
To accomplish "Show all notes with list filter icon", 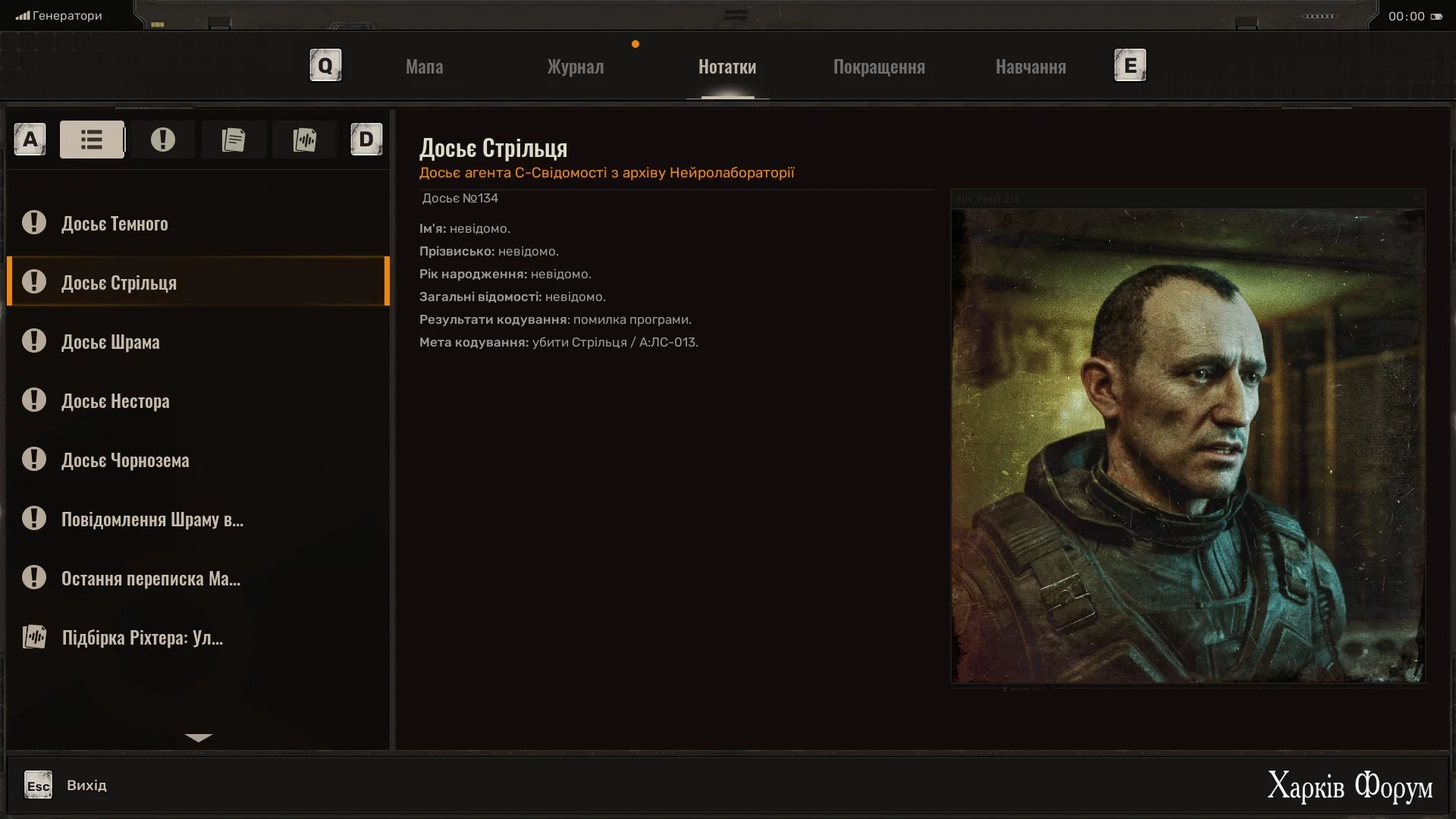I will 92,140.
